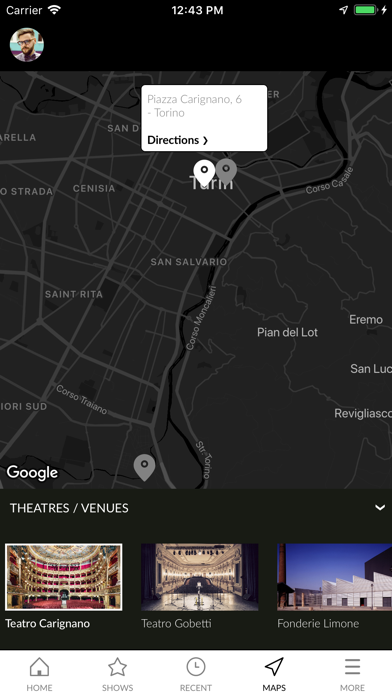
Task: Select the Teatro Gobetti thumbnail
Action: coord(200,577)
